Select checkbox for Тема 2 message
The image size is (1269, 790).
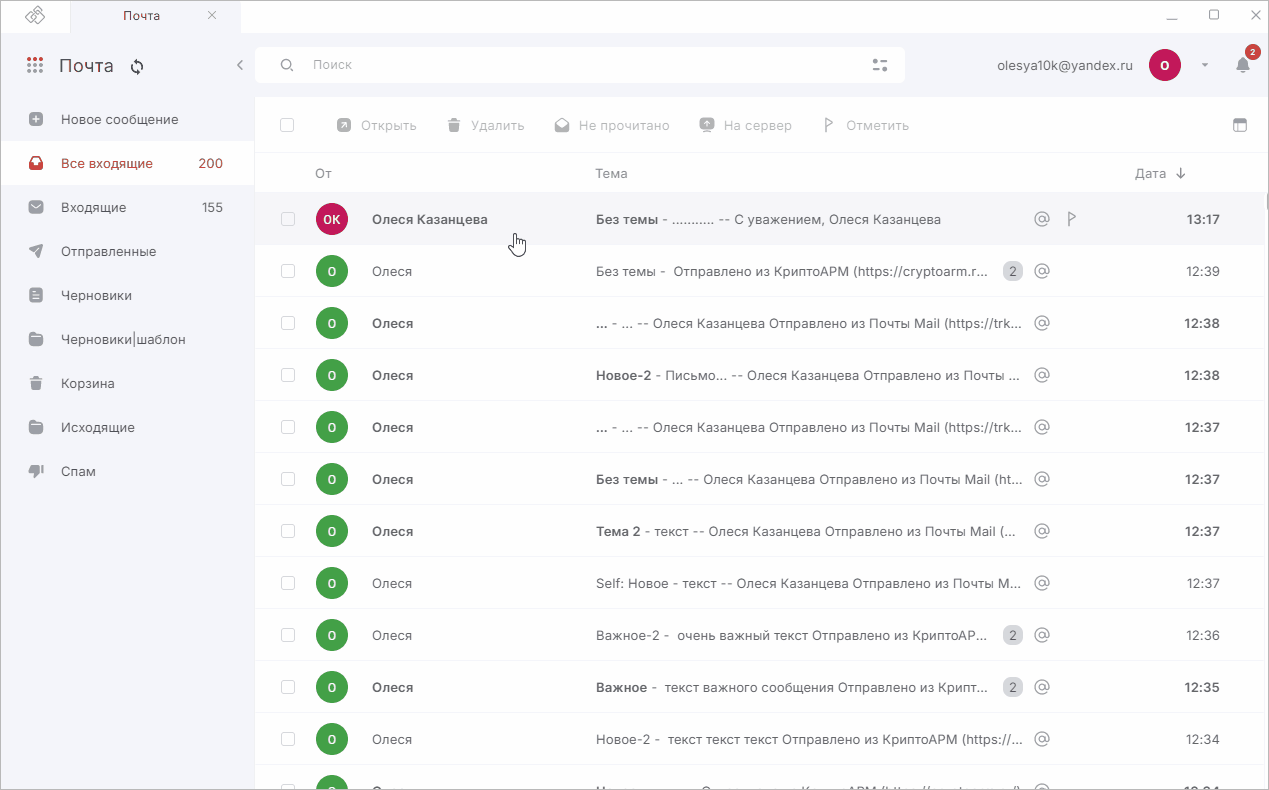point(288,531)
